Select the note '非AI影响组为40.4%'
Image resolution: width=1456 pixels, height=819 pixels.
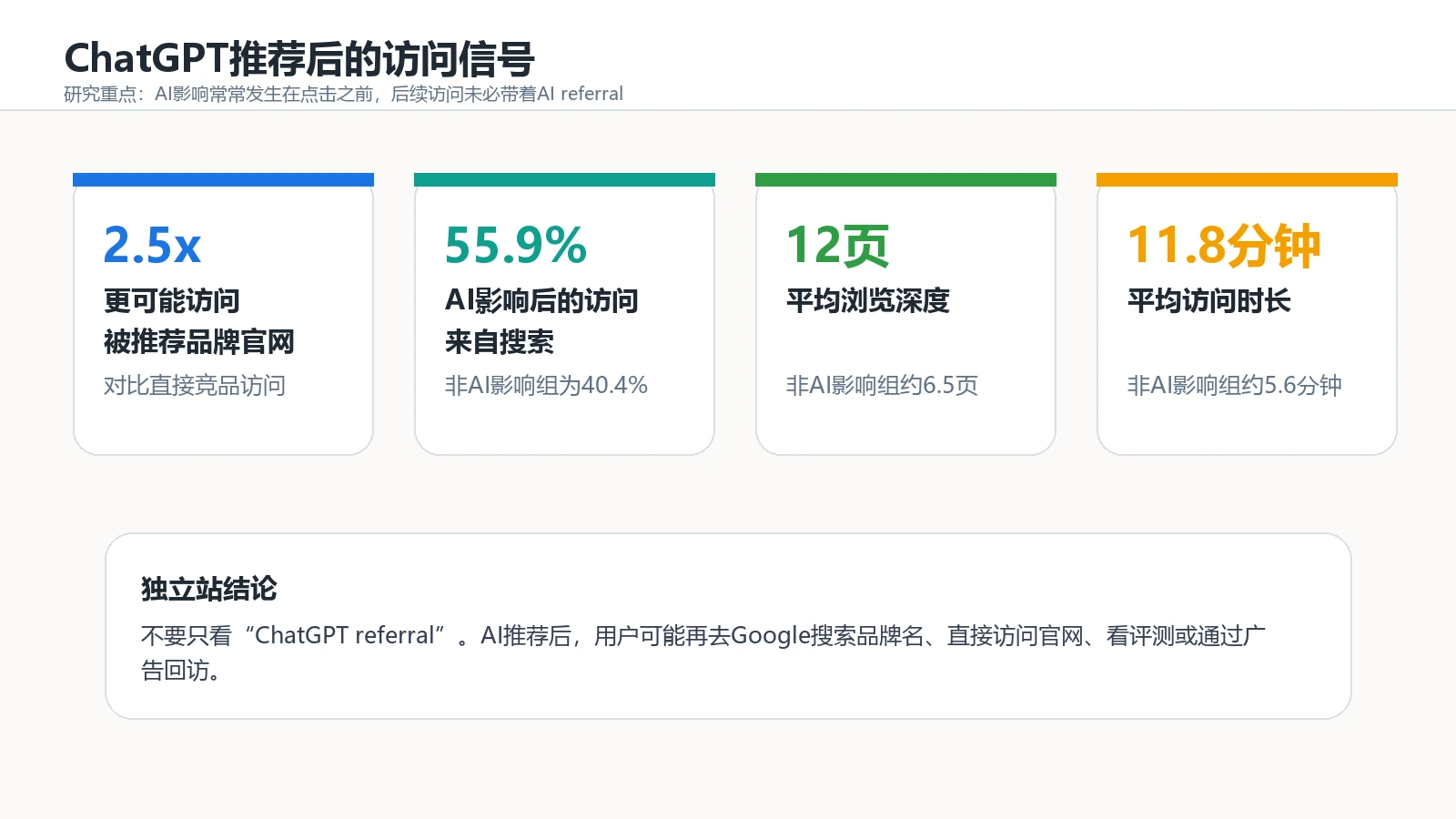tap(546, 385)
